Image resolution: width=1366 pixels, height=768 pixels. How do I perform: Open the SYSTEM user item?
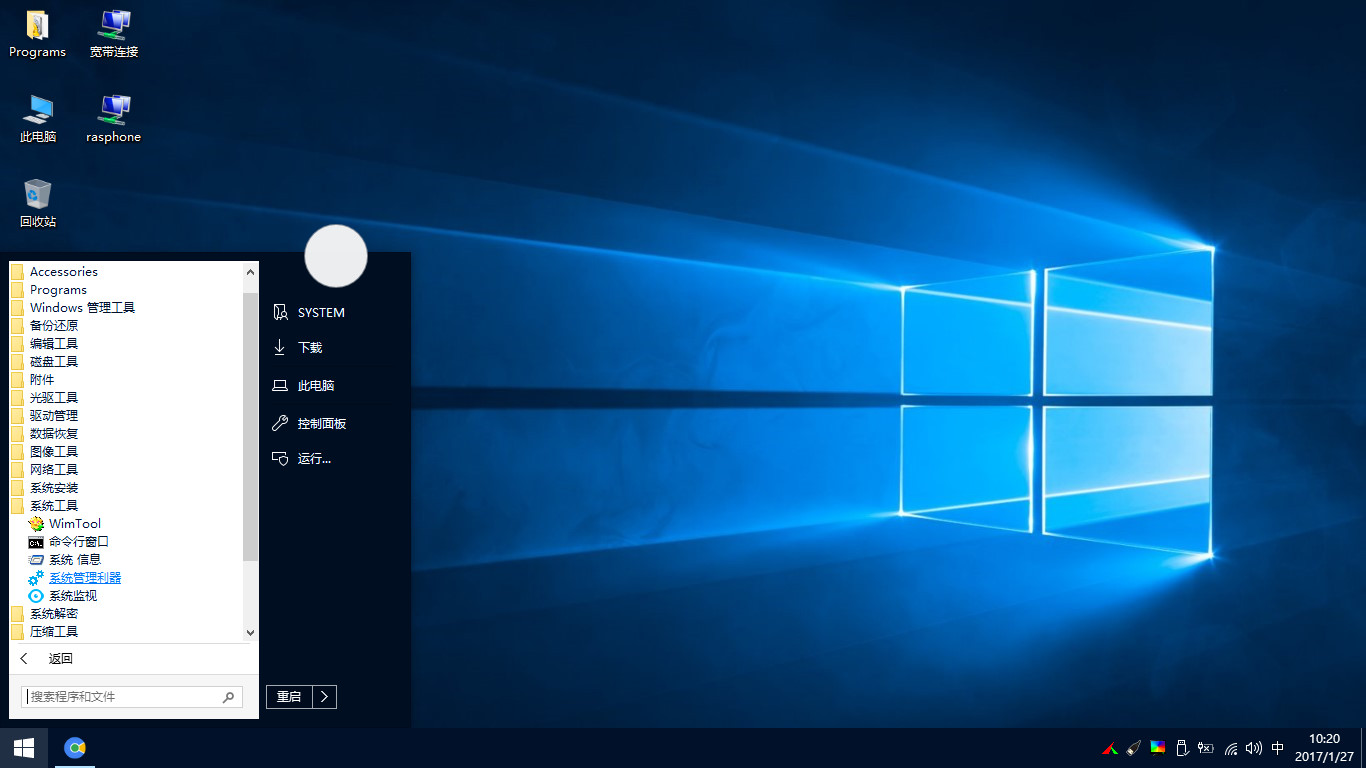click(318, 312)
